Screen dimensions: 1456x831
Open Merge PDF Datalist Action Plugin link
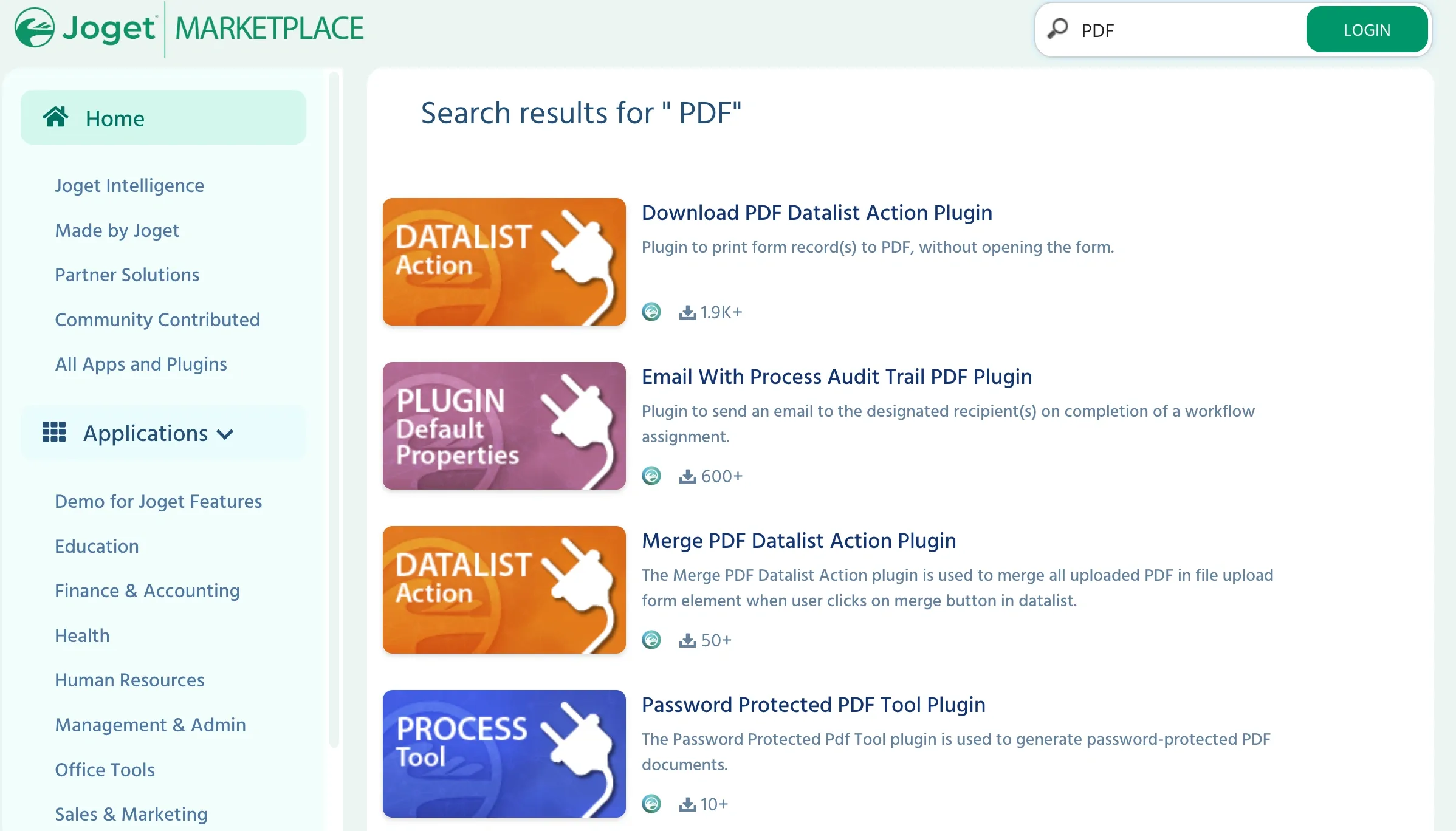point(798,541)
